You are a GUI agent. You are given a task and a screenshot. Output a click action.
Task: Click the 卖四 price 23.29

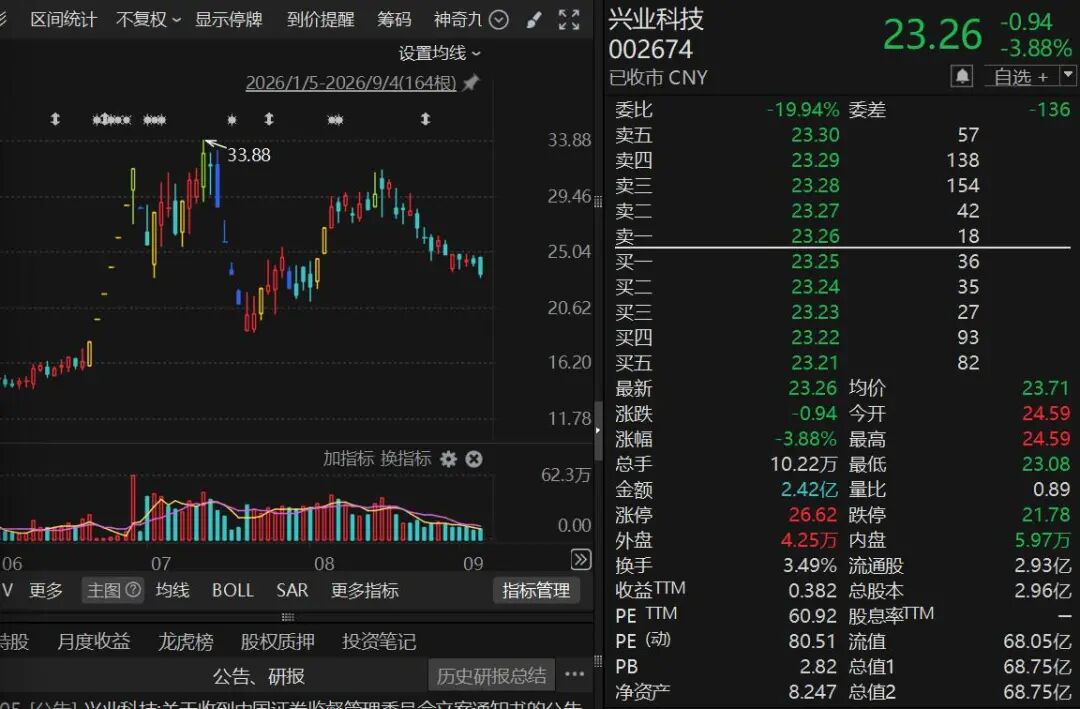(815, 161)
